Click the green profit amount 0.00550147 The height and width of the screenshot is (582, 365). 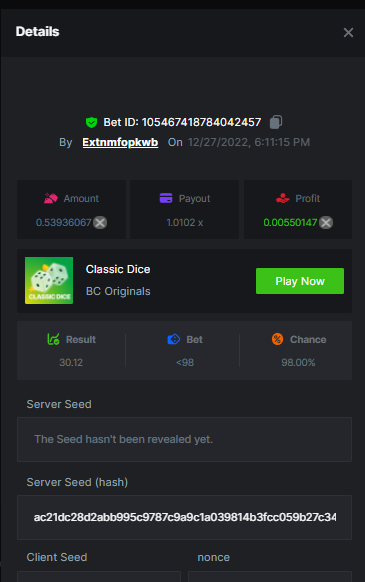point(290,222)
